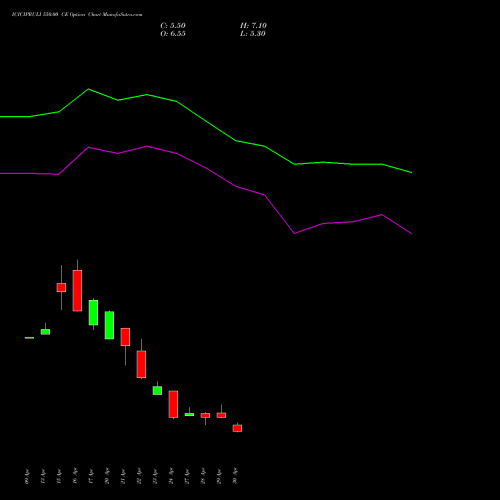Click the close value "C: 5.50"
This screenshot has width=500, height=500.
173,26
